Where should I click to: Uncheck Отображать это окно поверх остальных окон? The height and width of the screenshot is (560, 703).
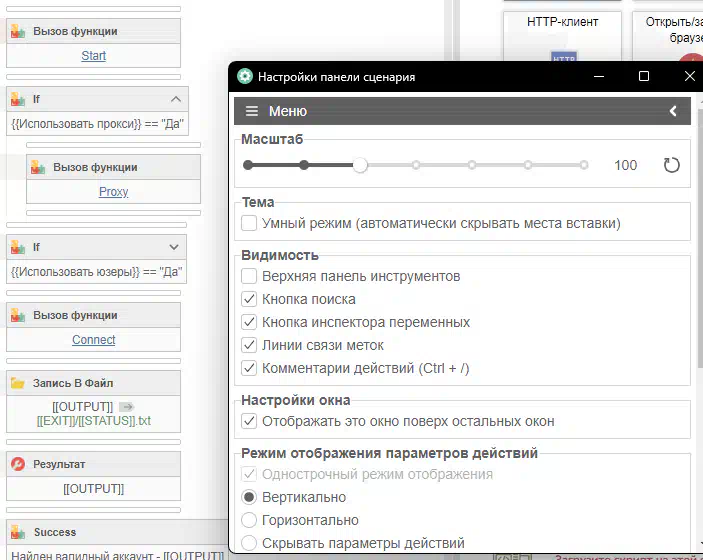coord(249,421)
